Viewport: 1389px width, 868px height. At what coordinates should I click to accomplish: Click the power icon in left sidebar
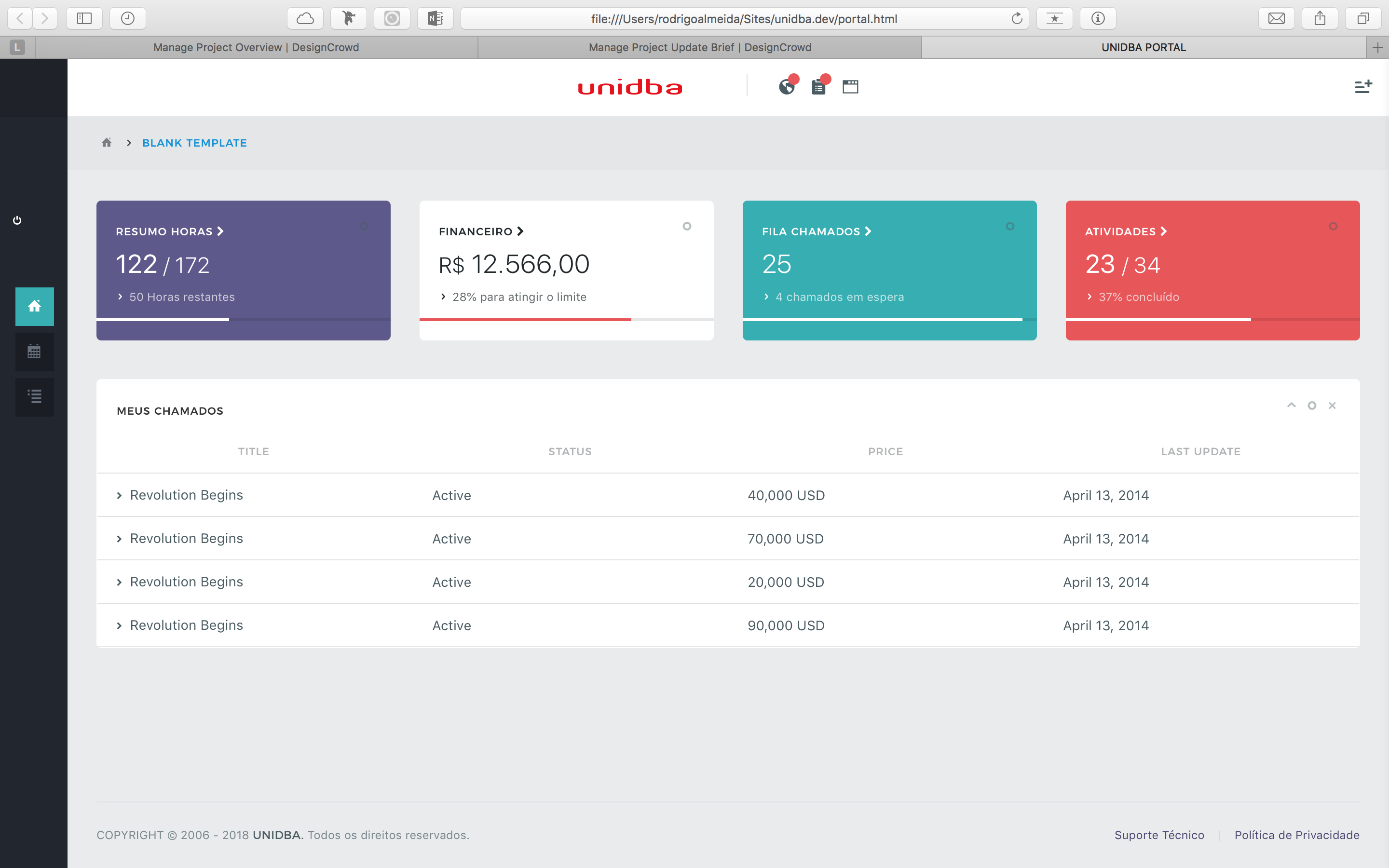tap(17, 220)
